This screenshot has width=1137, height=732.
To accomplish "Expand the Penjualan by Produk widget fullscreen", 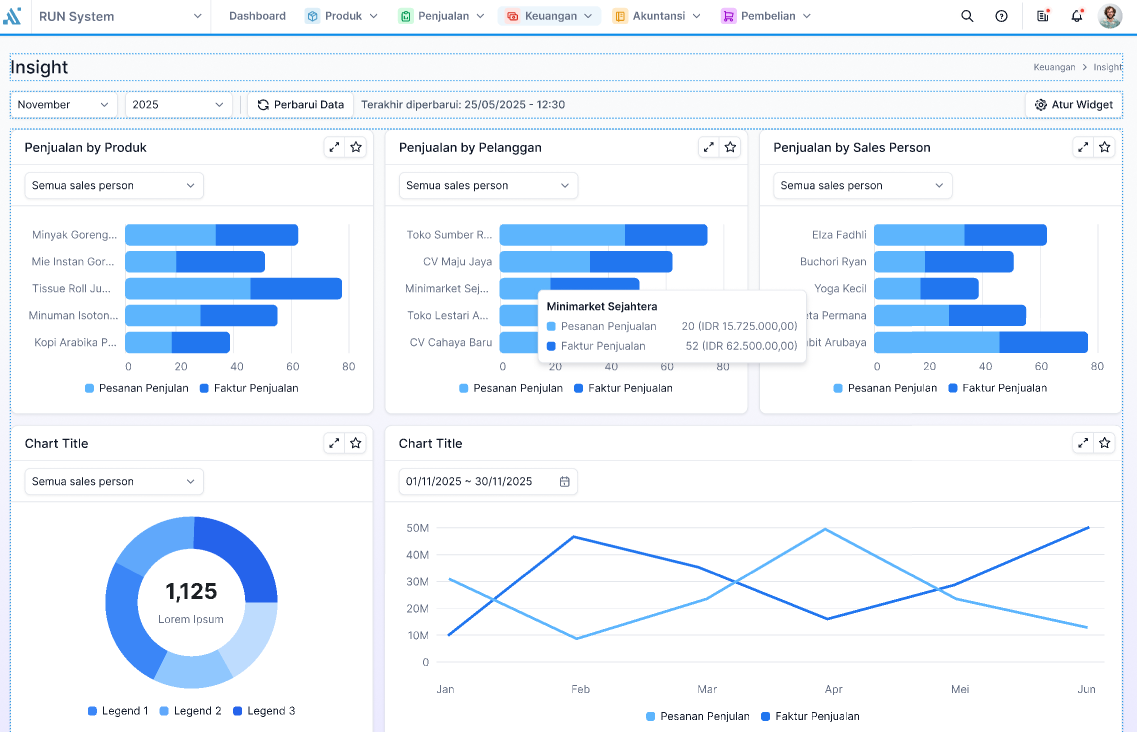I will (334, 147).
